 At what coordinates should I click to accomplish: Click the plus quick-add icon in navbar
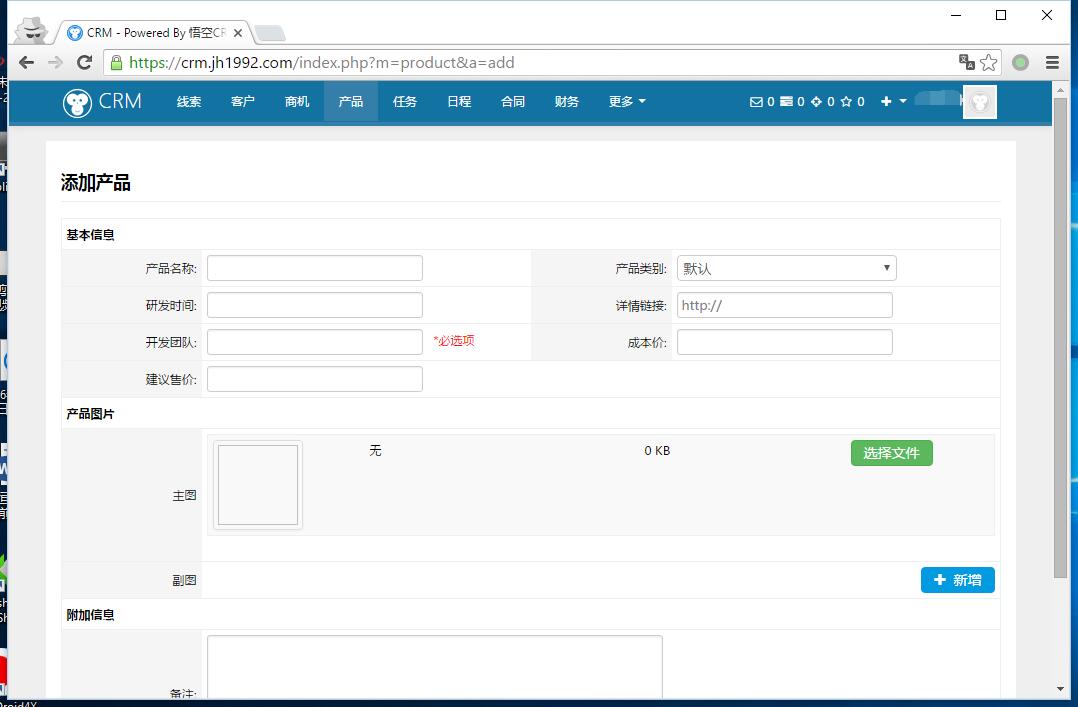click(x=886, y=102)
